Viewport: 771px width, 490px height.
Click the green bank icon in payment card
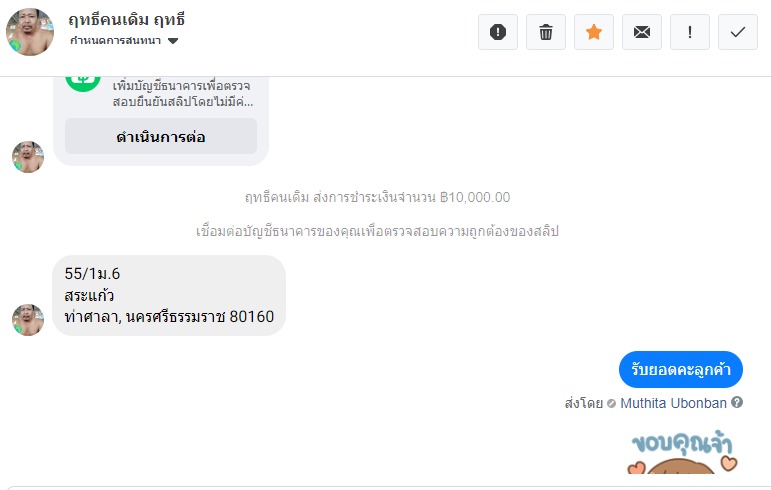tap(83, 78)
